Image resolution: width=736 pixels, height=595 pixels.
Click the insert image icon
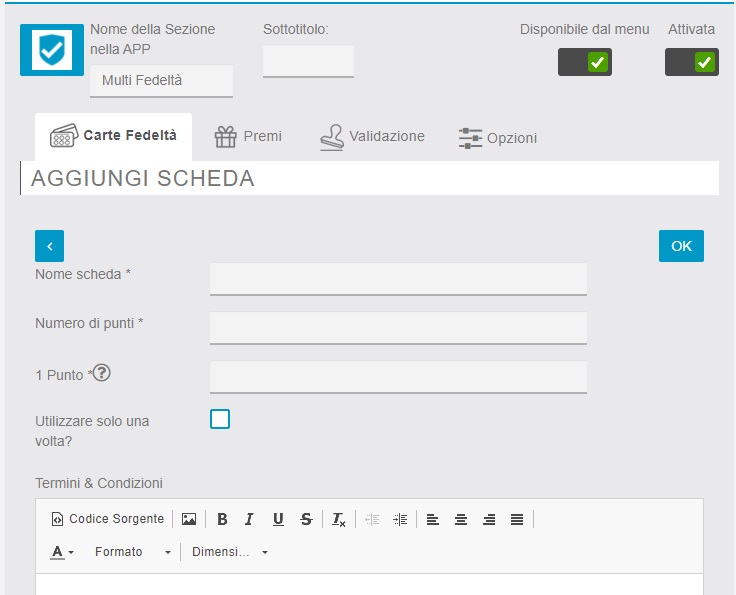189,519
